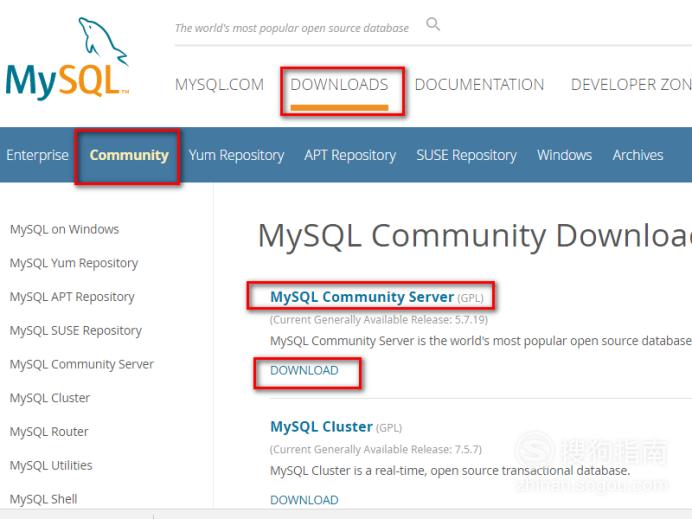Viewport: 692px width, 519px height.
Task: Open MySQL APT Repository sidebar link
Action: pos(72,297)
